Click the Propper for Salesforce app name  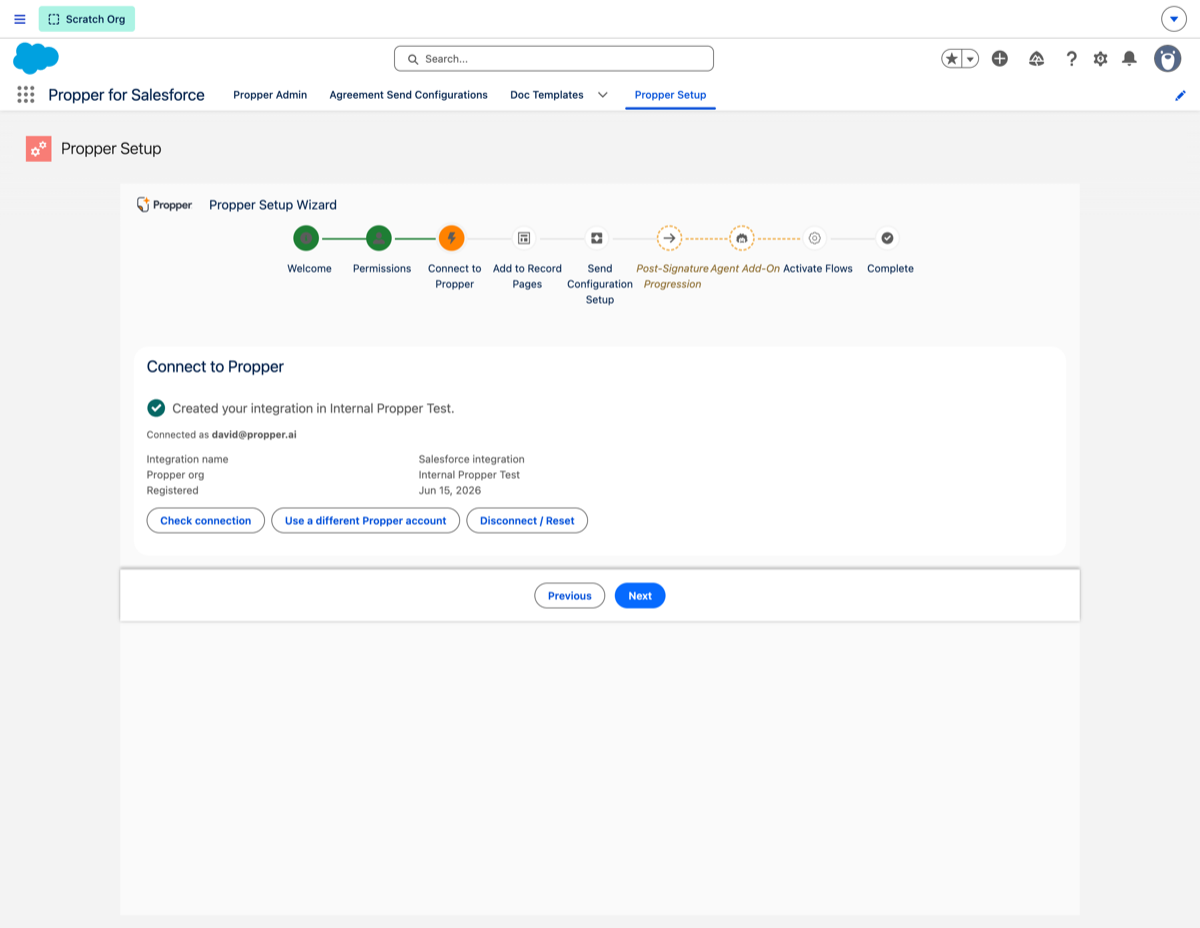[126, 95]
